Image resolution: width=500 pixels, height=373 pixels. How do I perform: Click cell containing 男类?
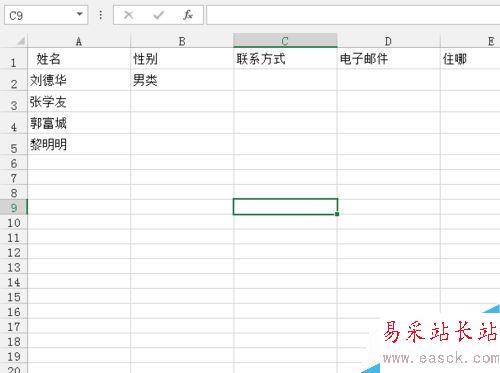pyautogui.click(x=182, y=80)
